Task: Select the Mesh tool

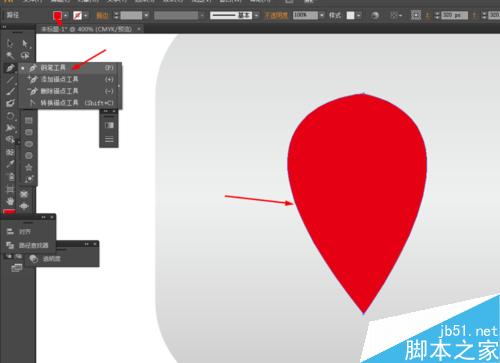Action: (10, 152)
